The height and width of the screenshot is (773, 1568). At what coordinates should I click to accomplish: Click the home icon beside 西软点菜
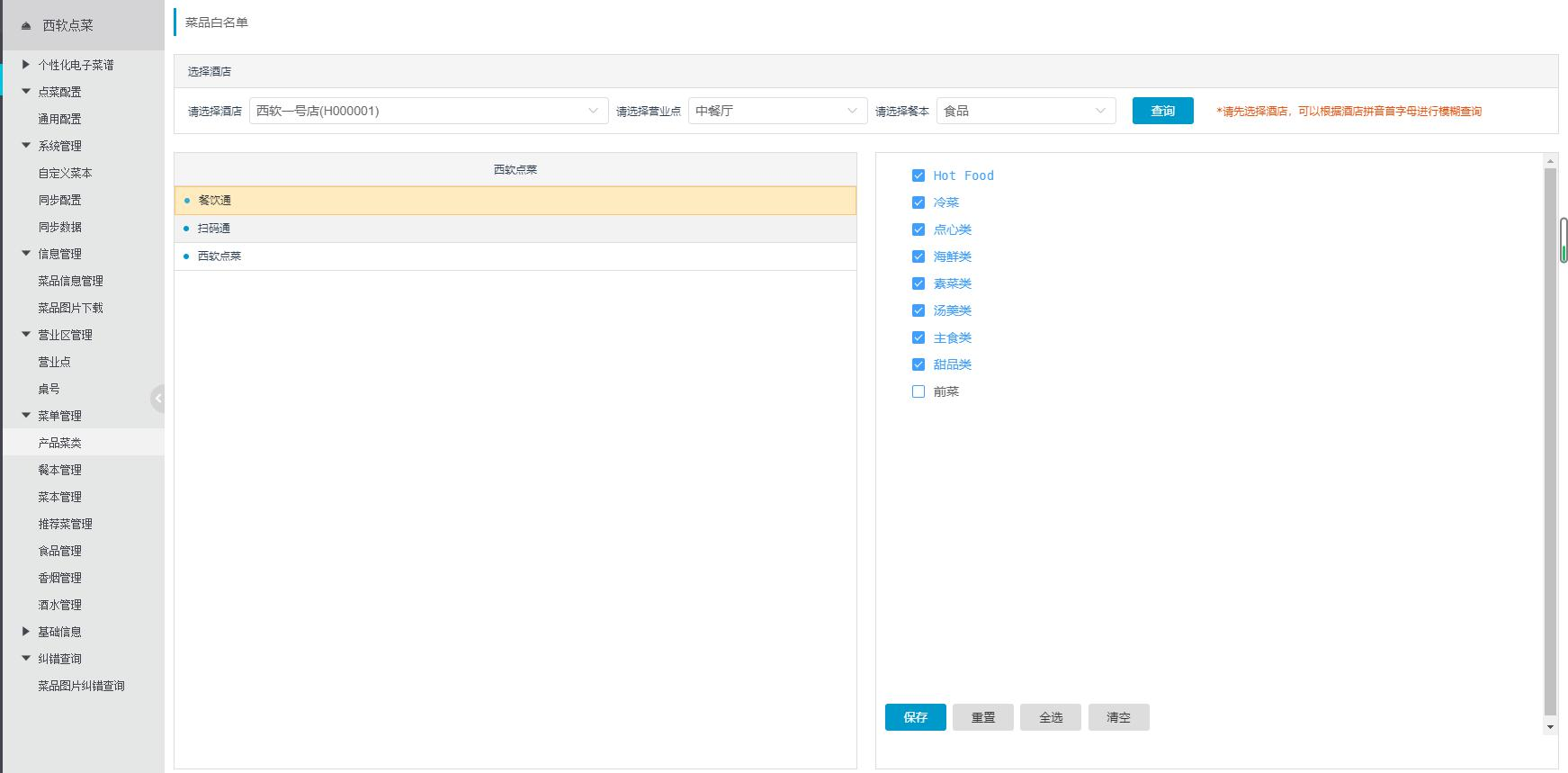[26, 26]
